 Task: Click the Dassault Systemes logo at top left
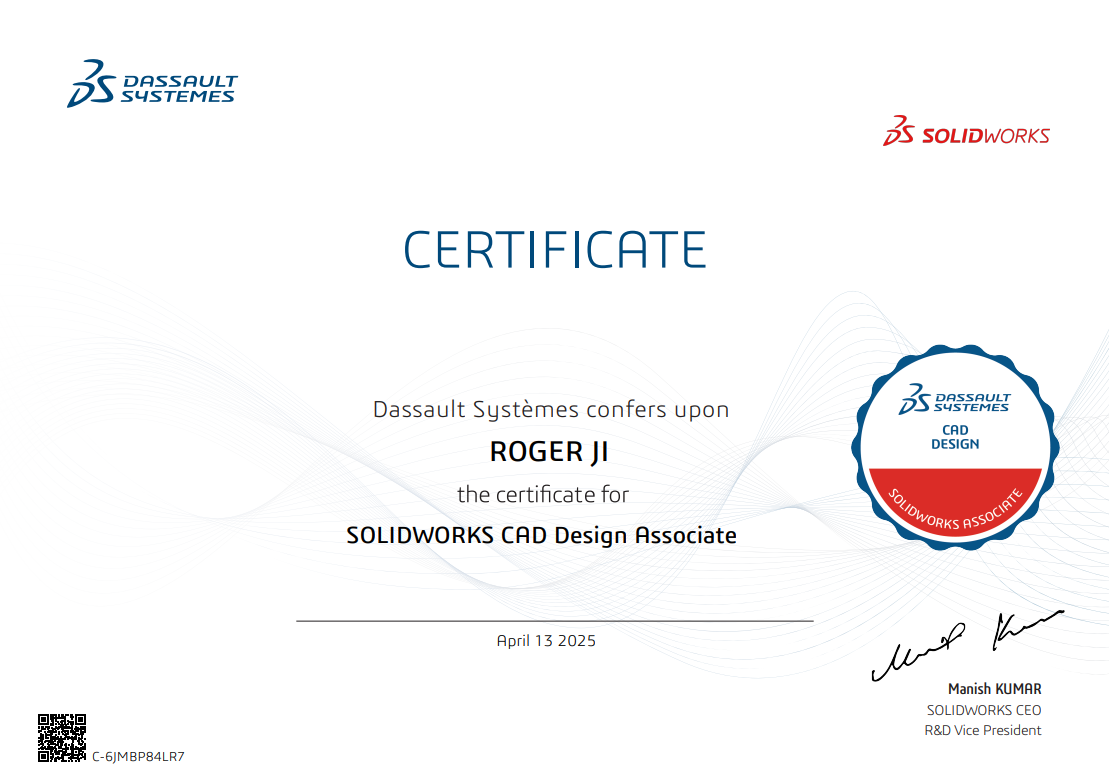pos(152,83)
